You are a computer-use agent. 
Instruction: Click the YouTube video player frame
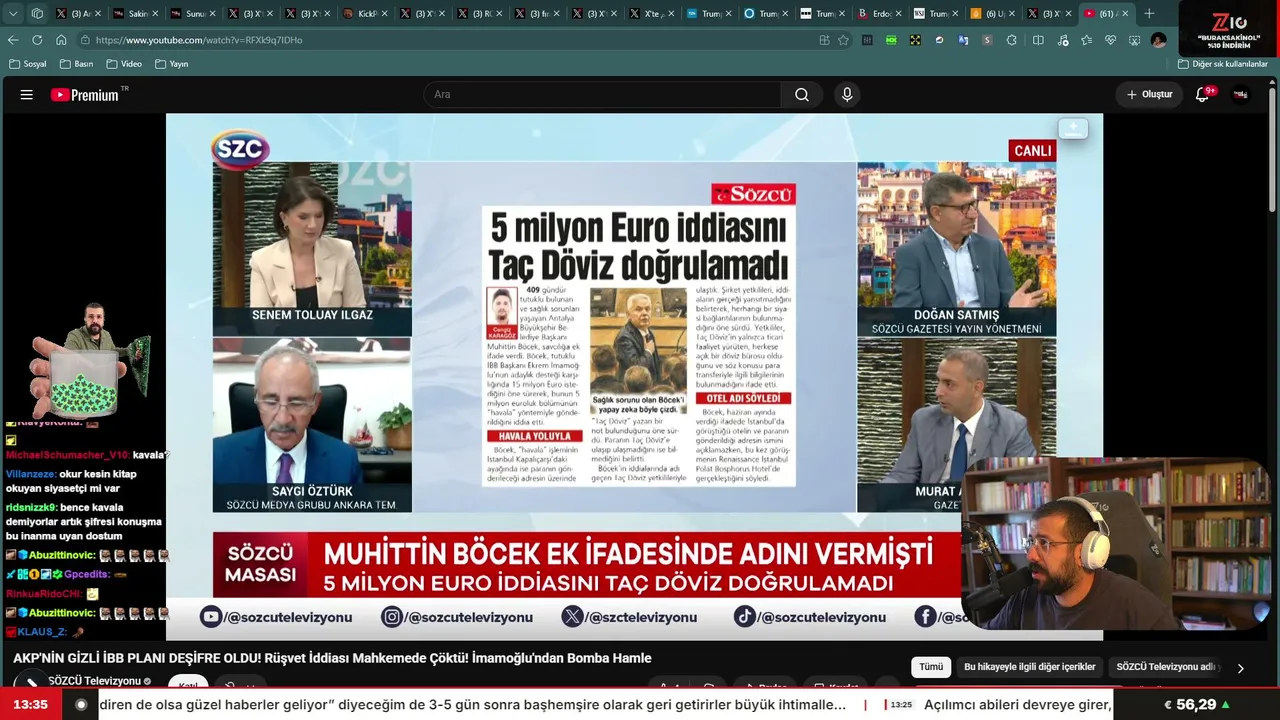pos(634,376)
